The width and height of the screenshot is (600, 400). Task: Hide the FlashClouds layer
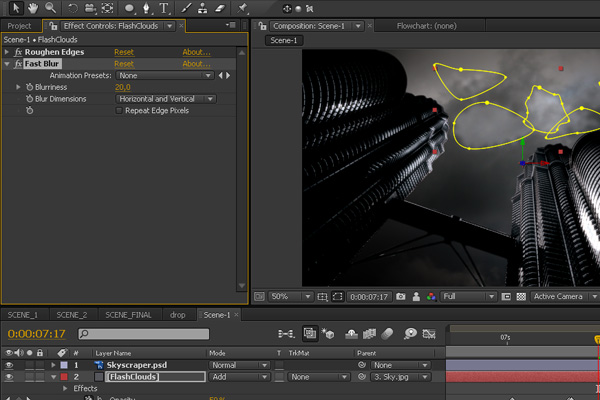(x=9, y=377)
